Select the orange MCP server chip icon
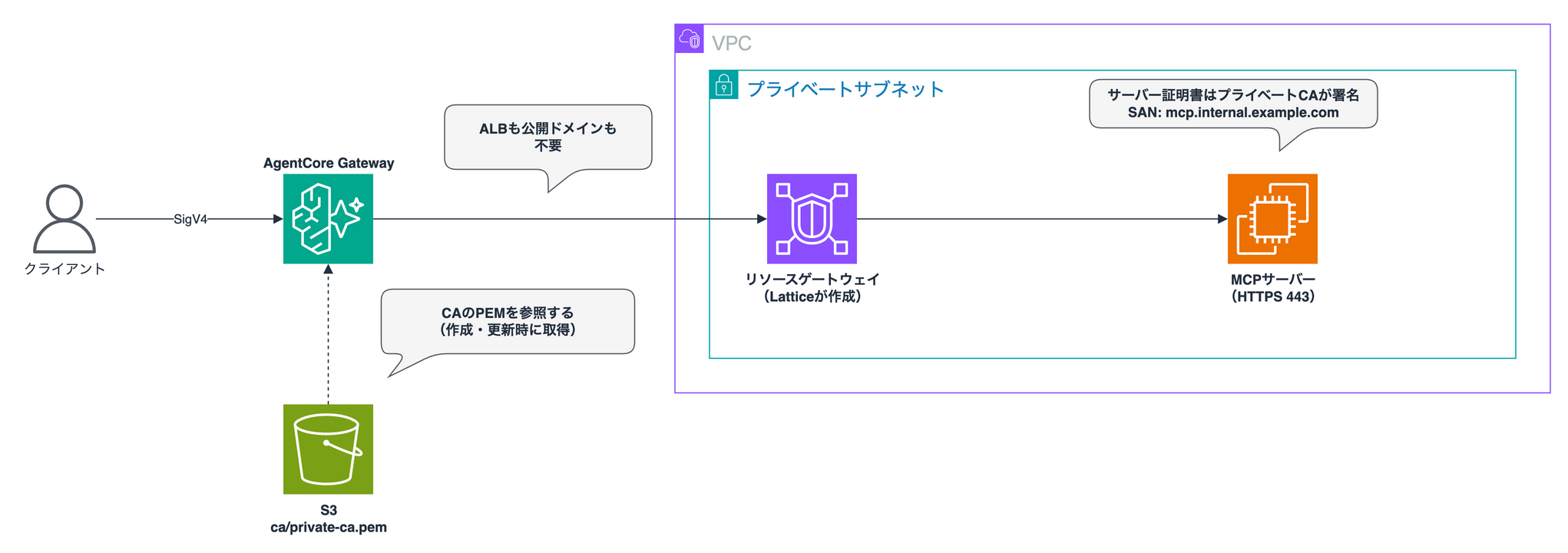The width and height of the screenshot is (1568, 553). 1272,219
